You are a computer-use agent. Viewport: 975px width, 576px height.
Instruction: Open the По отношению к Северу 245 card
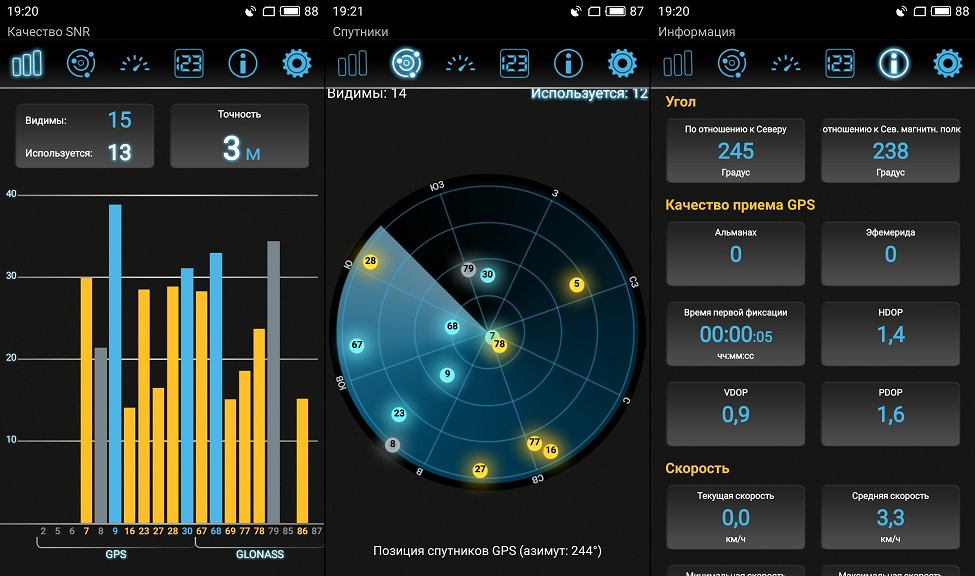click(x=736, y=151)
